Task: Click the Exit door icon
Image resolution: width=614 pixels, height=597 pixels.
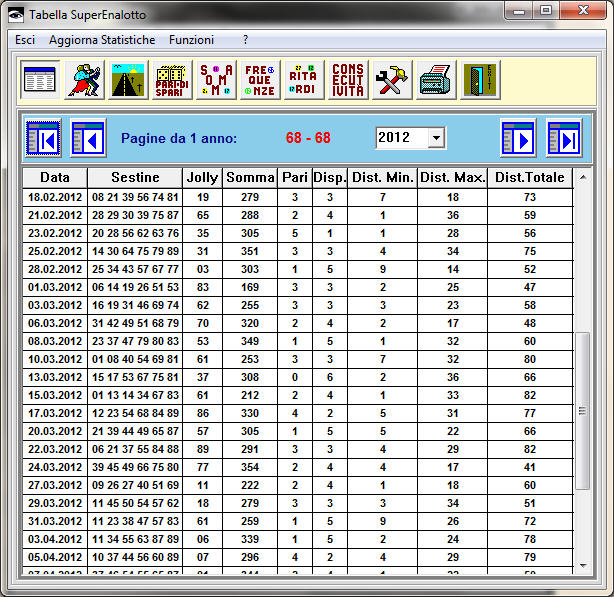Action: coord(480,80)
